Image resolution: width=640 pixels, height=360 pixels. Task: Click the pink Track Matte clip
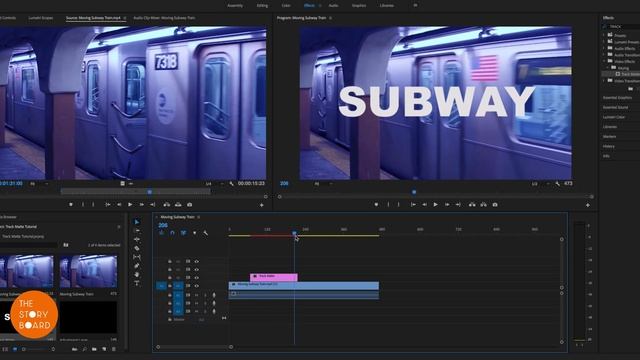click(274, 277)
